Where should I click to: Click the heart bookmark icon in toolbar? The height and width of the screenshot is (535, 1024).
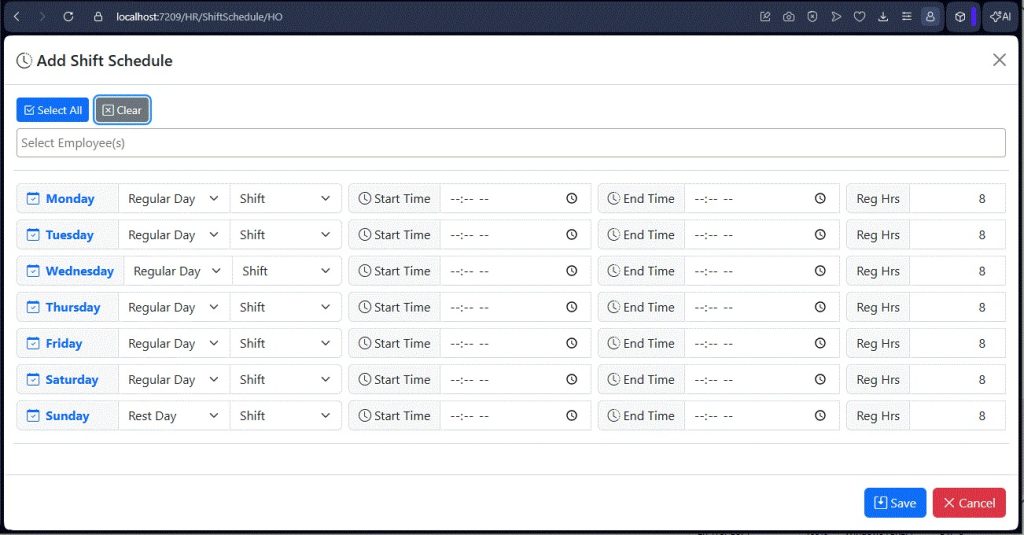[x=859, y=17]
